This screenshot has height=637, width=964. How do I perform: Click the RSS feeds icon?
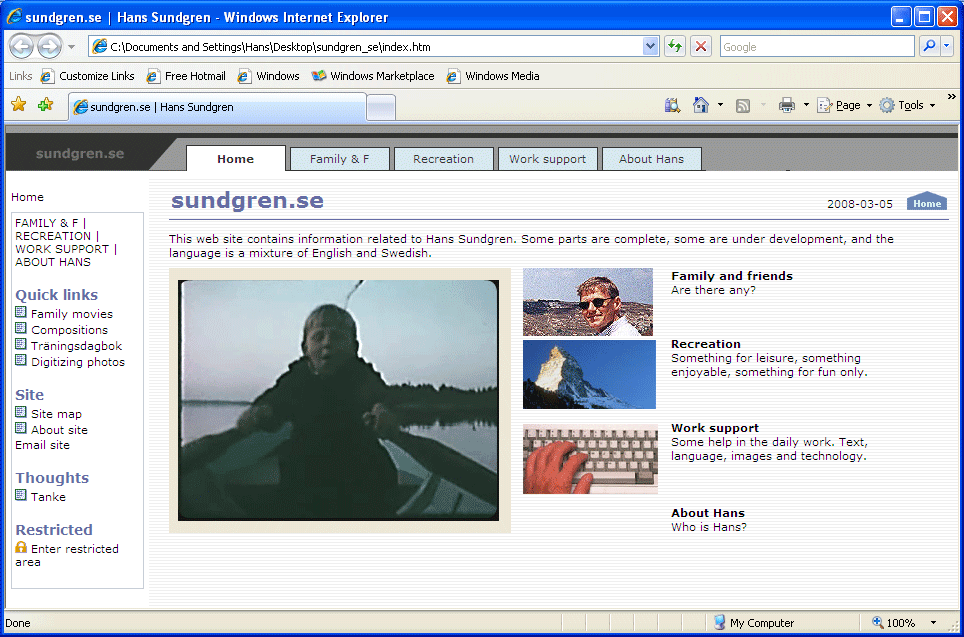coord(743,106)
